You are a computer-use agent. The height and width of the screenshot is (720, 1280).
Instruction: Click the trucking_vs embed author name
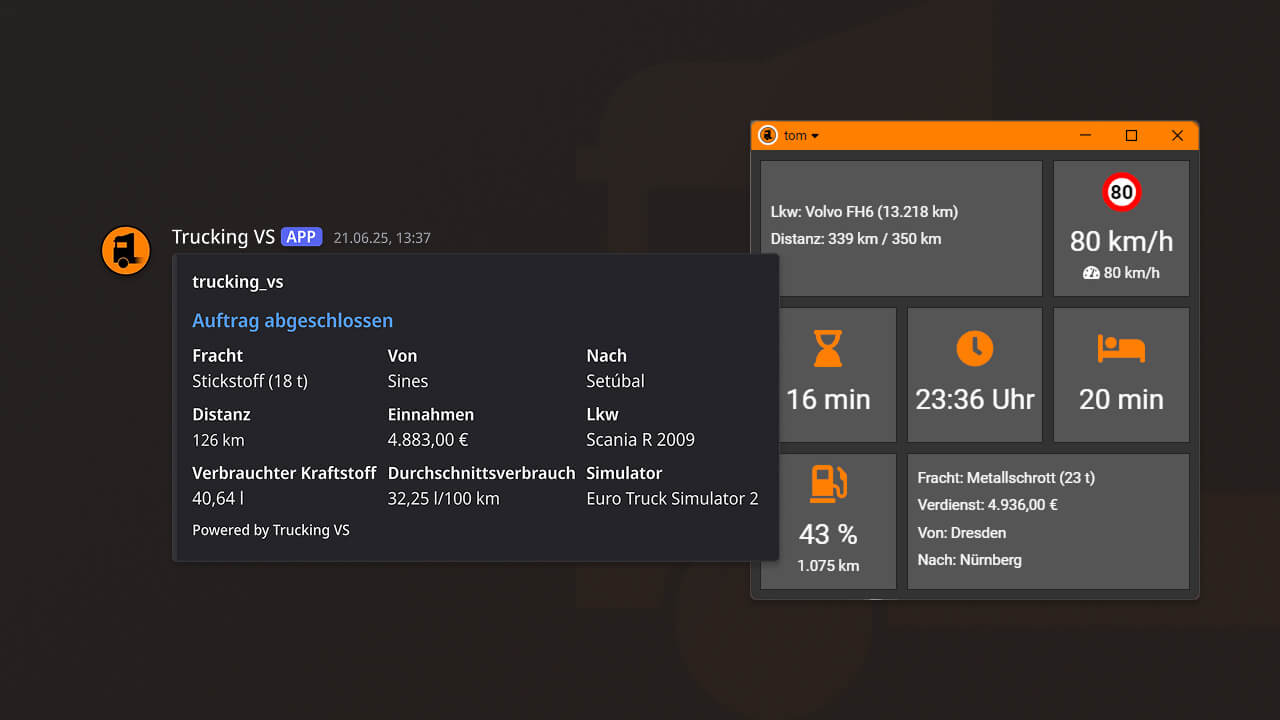click(238, 282)
